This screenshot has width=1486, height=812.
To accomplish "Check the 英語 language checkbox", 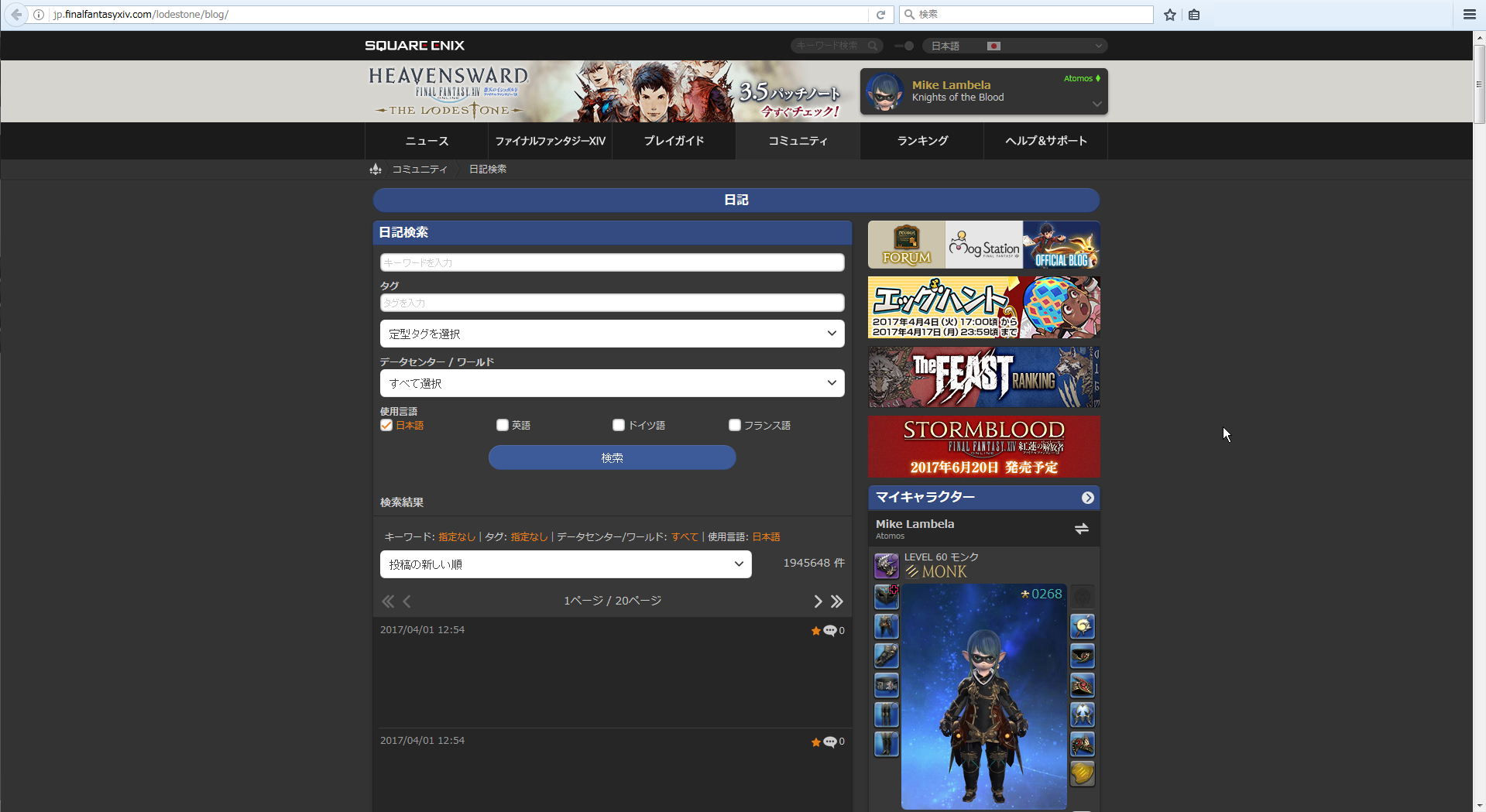I will click(x=503, y=425).
